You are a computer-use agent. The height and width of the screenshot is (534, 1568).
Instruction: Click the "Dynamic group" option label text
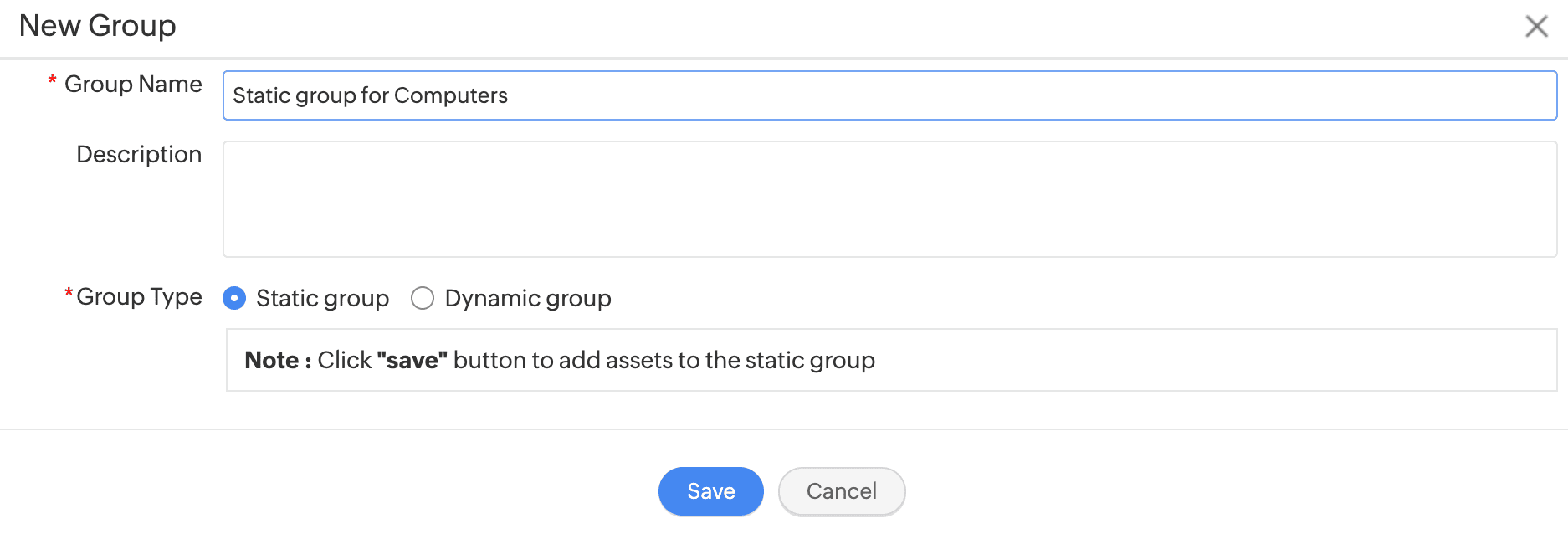click(x=528, y=298)
